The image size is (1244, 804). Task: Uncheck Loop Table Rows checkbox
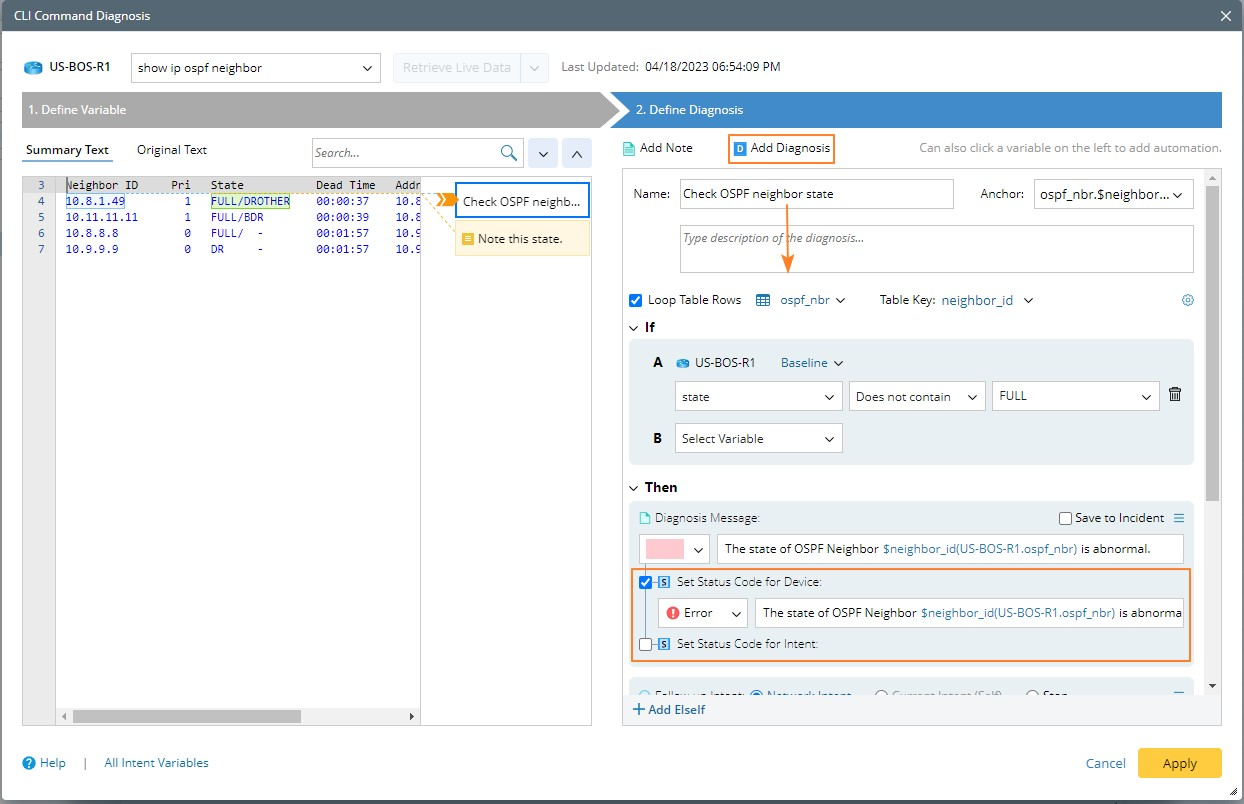coord(636,300)
